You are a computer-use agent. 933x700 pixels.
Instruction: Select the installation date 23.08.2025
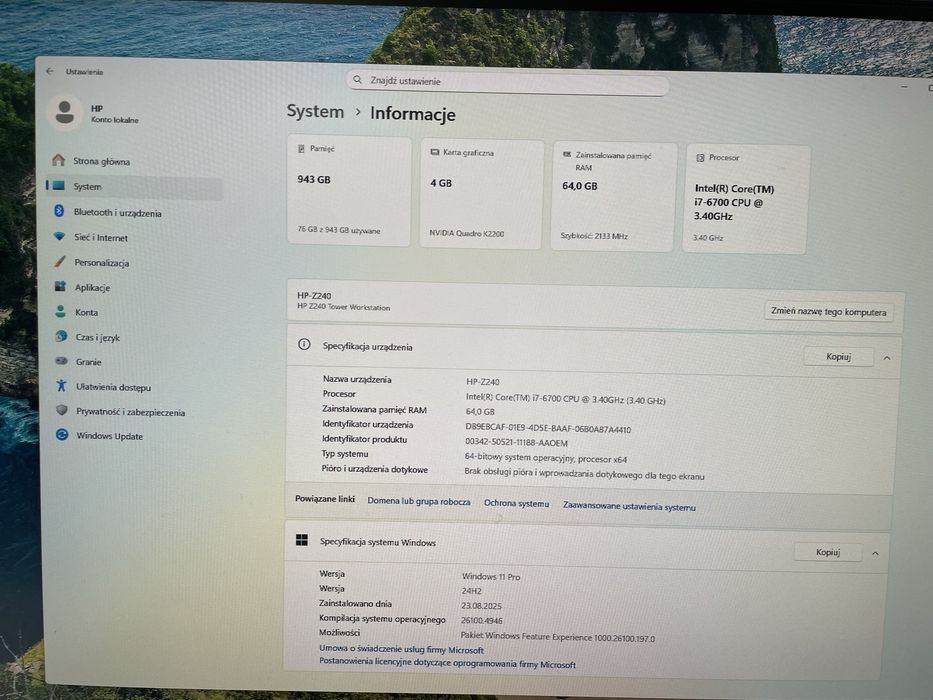click(481, 606)
